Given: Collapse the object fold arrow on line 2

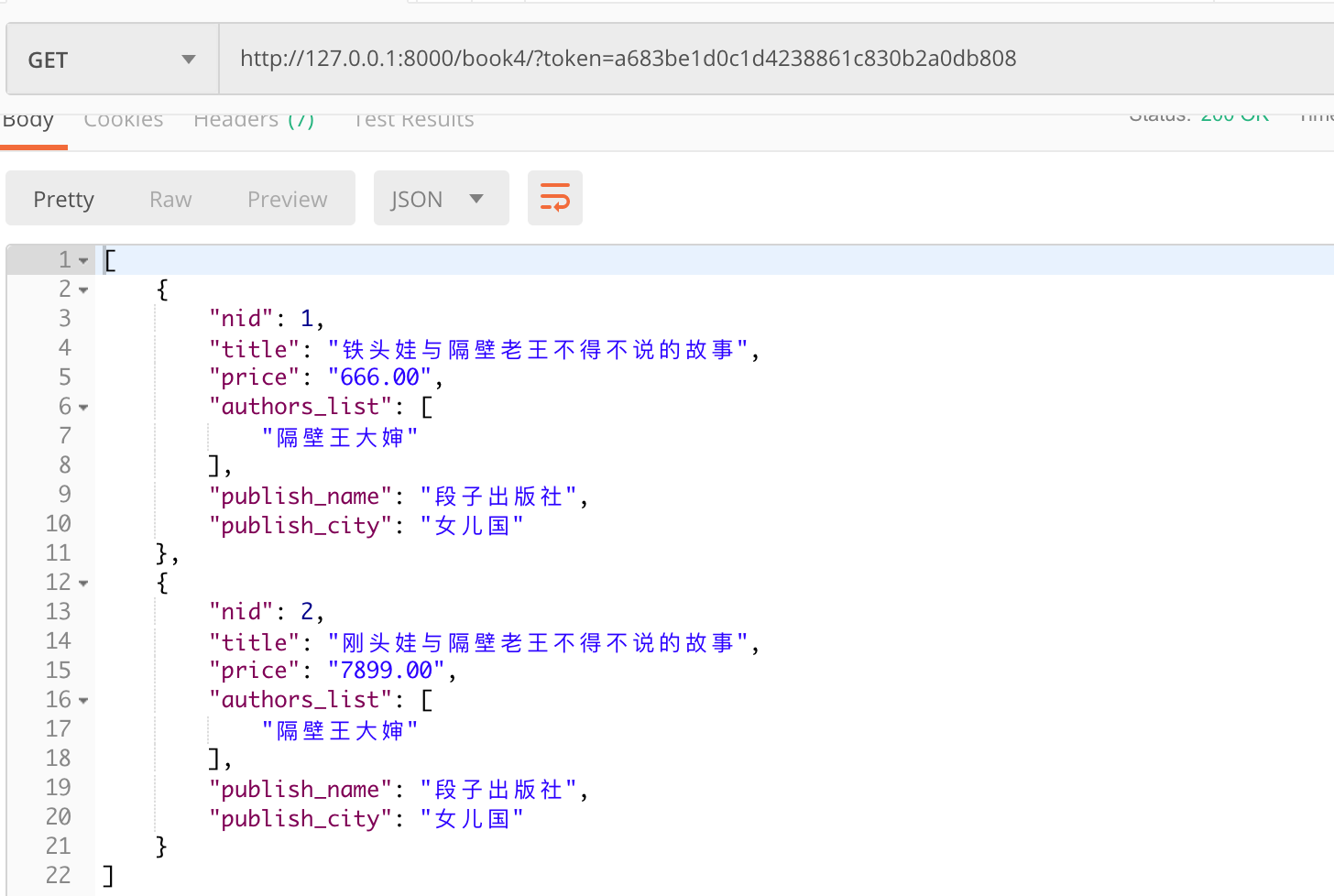Looking at the screenshot, I should pos(83,290).
